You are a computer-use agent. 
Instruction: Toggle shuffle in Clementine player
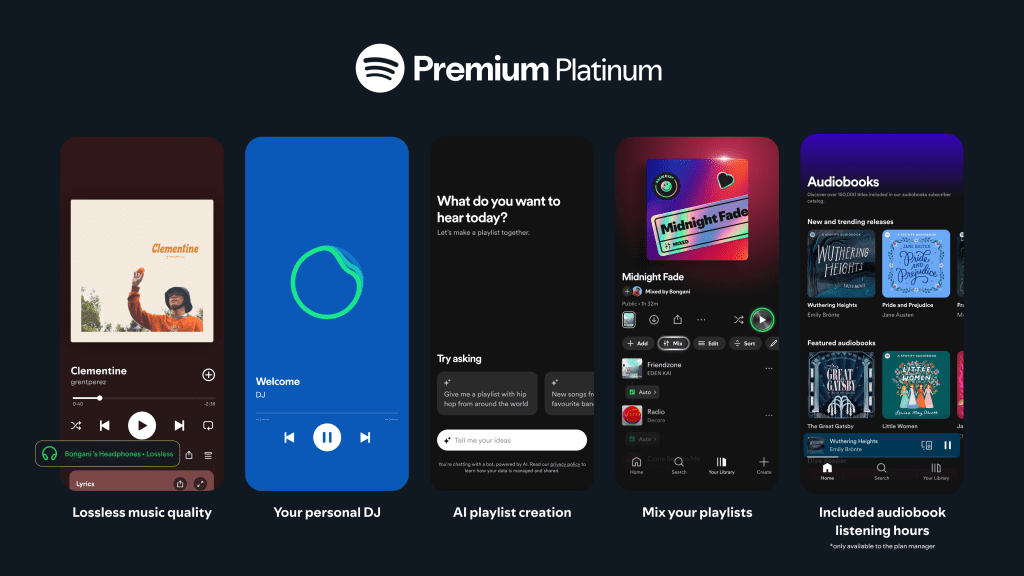(x=76, y=426)
